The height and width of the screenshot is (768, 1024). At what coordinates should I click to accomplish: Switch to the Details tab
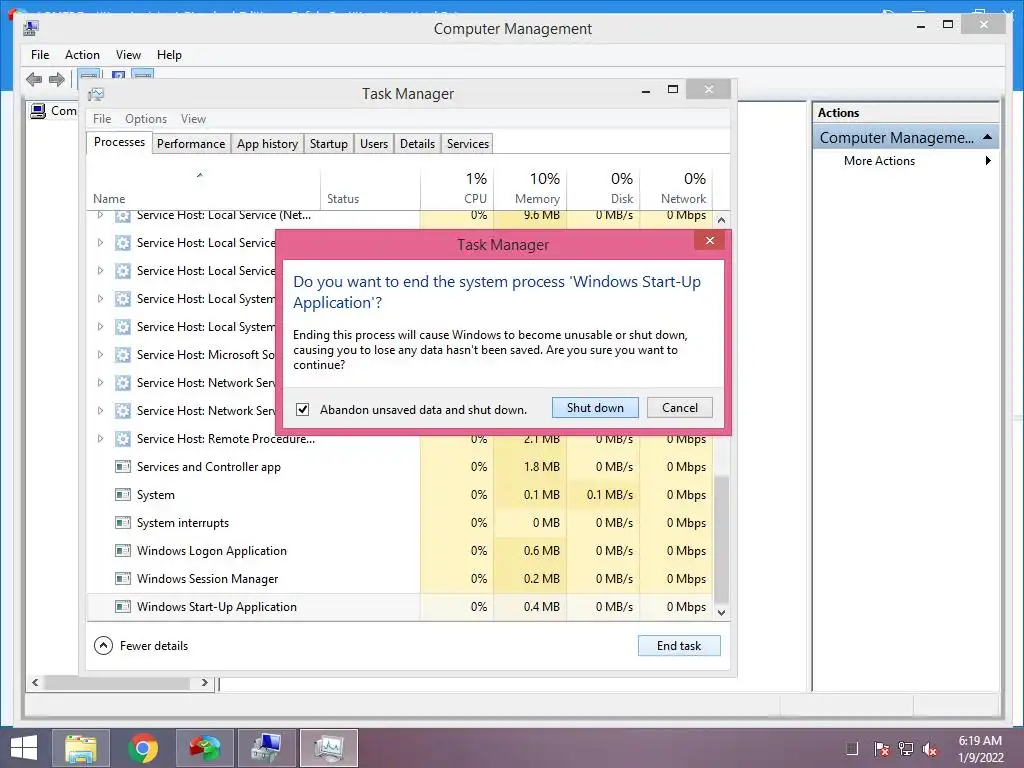pyautogui.click(x=417, y=144)
